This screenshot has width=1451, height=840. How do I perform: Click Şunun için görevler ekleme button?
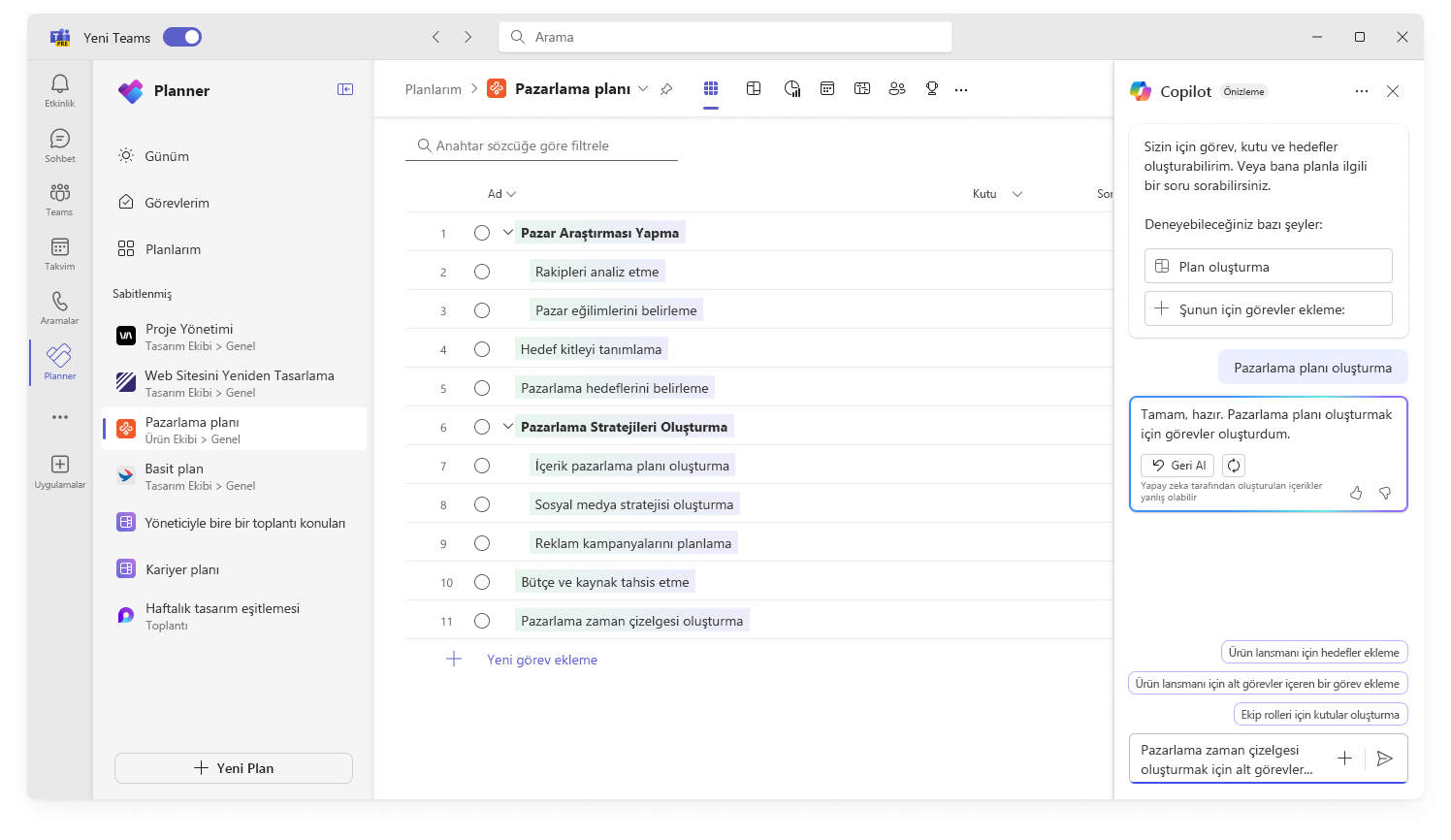tap(1269, 308)
